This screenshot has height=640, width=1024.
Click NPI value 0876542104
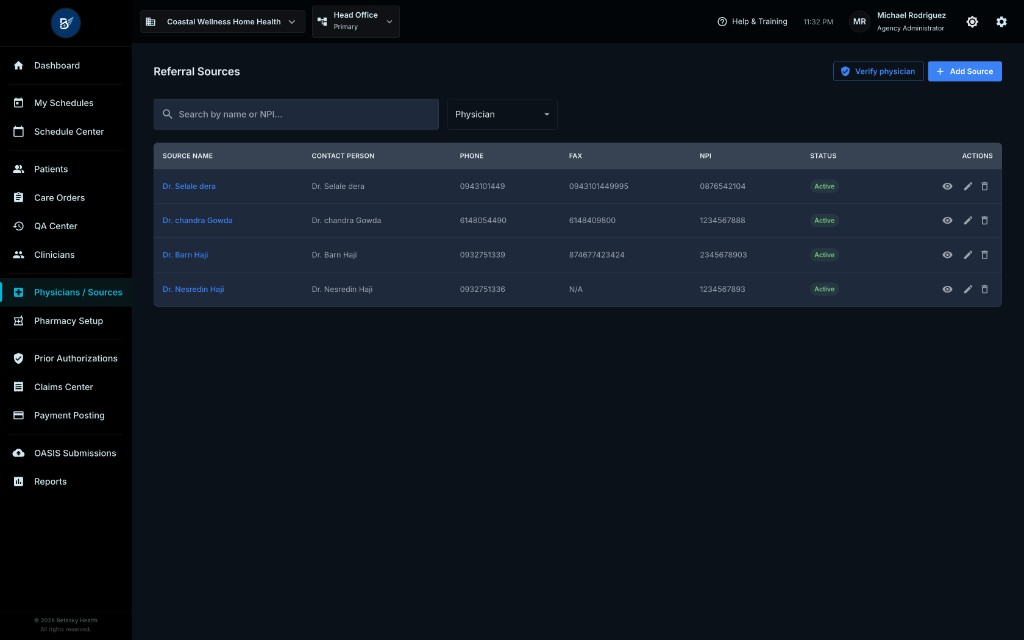coord(722,186)
